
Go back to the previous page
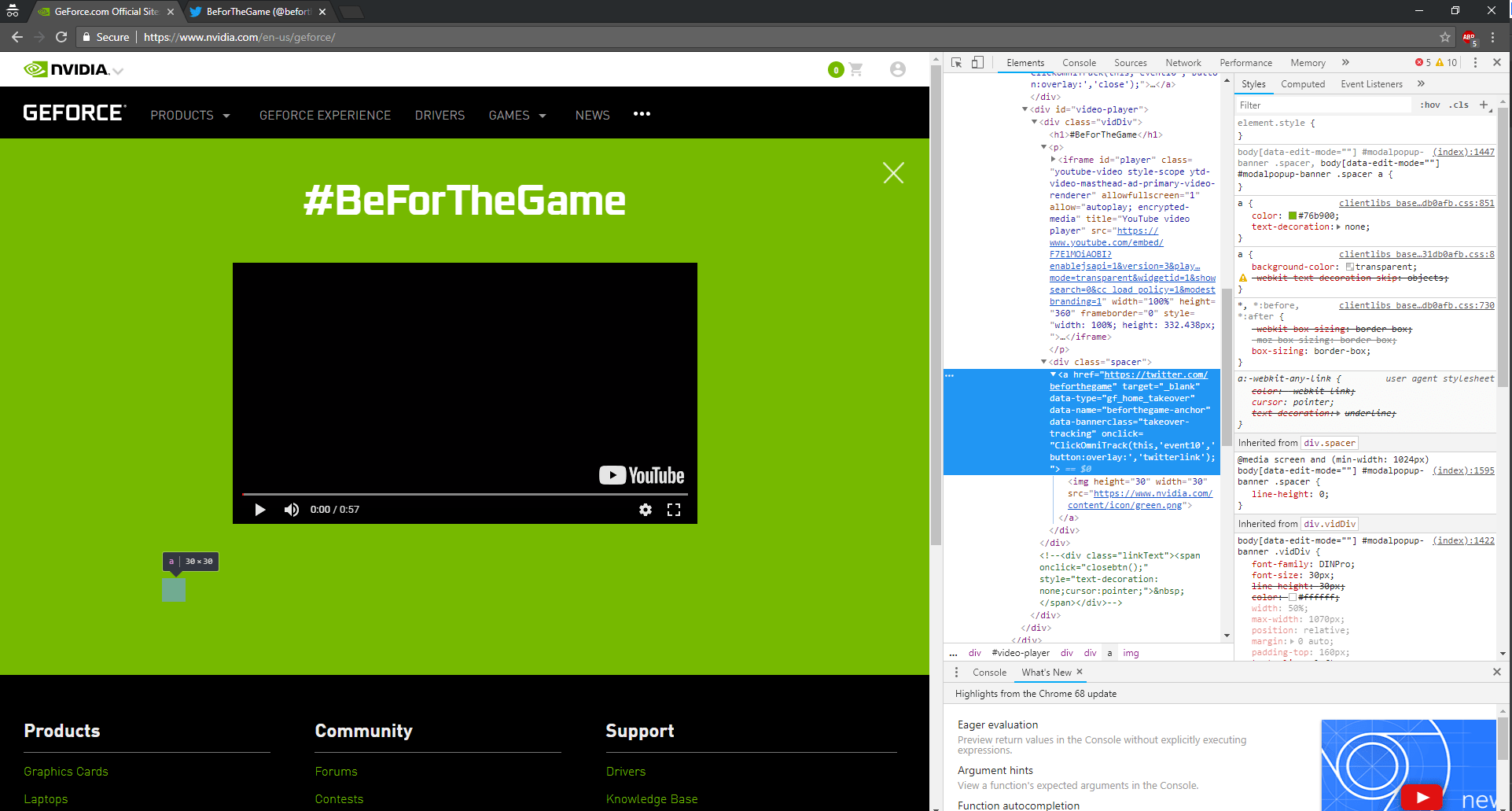17,37
